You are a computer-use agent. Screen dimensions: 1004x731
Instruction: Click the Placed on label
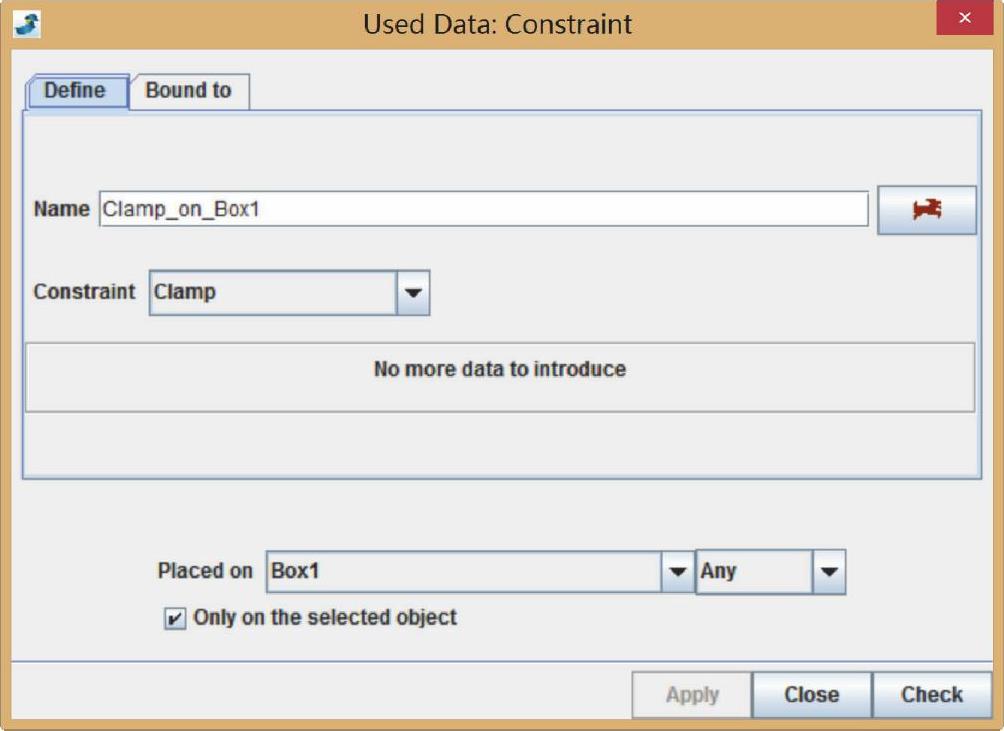205,572
